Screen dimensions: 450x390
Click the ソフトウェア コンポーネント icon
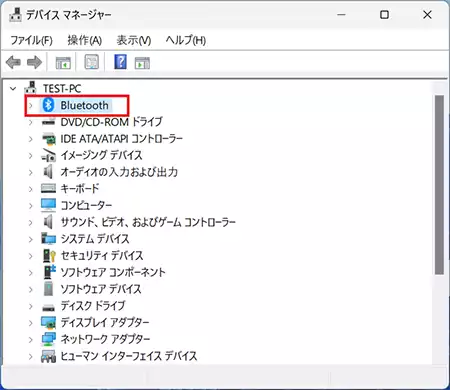[49, 272]
